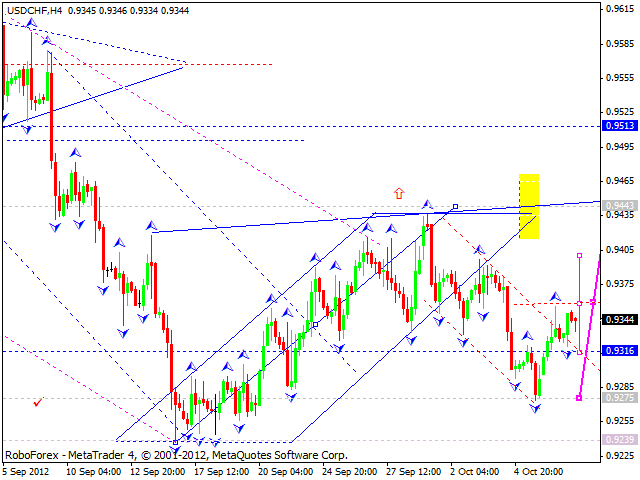This screenshot has height=480, width=640.
Task: Click the blue 0.9513 price level label
Action: pyautogui.click(x=619, y=126)
